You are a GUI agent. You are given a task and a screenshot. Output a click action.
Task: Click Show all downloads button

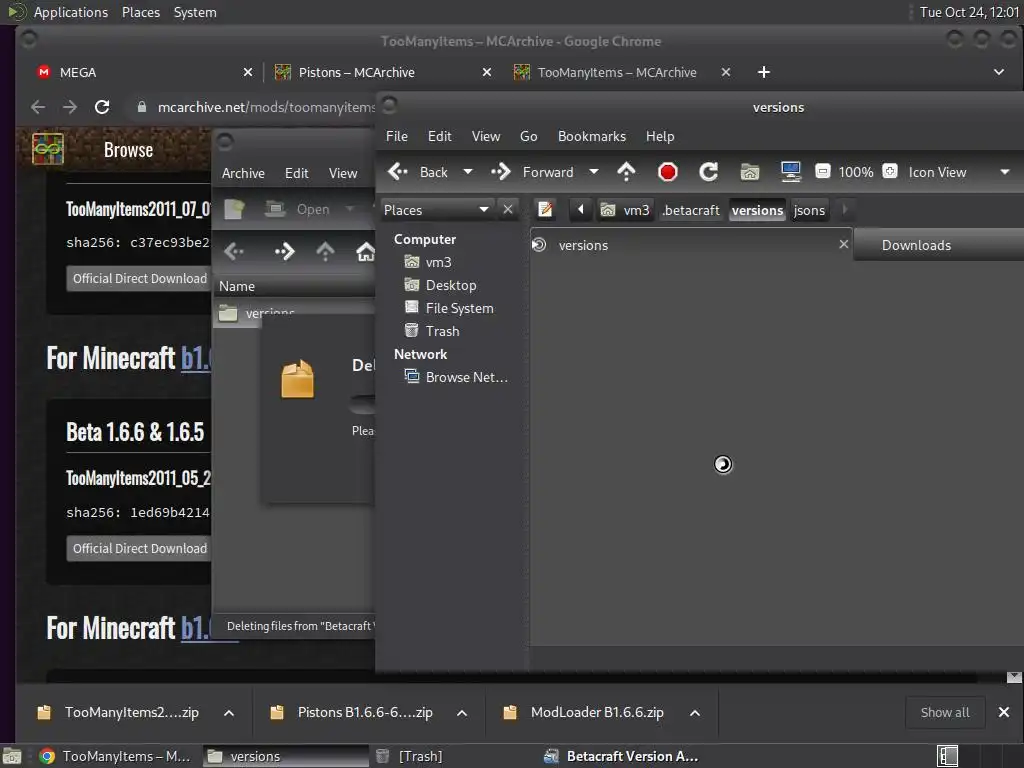[x=945, y=712]
